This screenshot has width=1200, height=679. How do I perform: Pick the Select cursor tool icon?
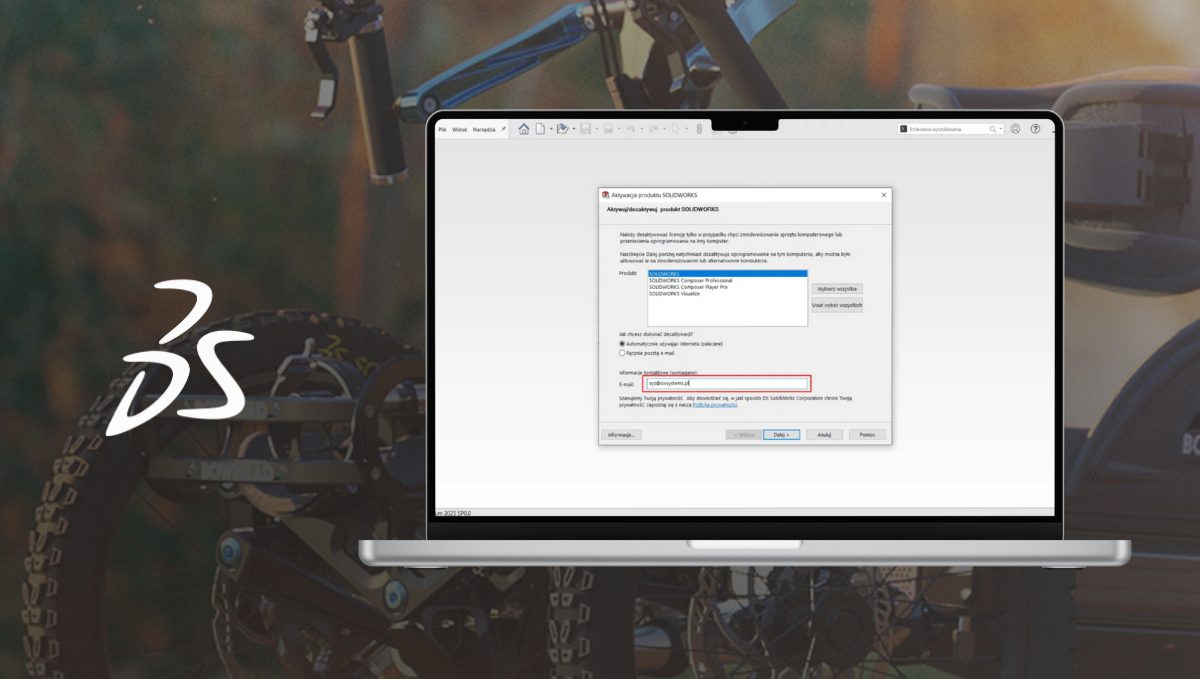coord(676,129)
